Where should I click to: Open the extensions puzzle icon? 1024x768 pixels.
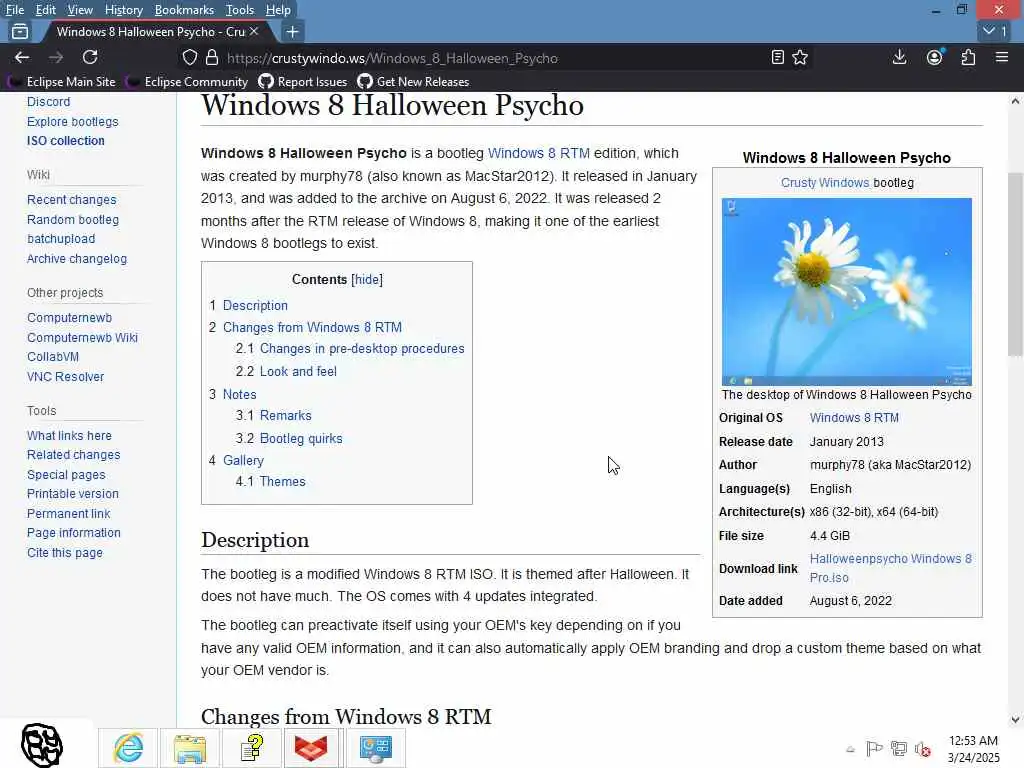[968, 57]
